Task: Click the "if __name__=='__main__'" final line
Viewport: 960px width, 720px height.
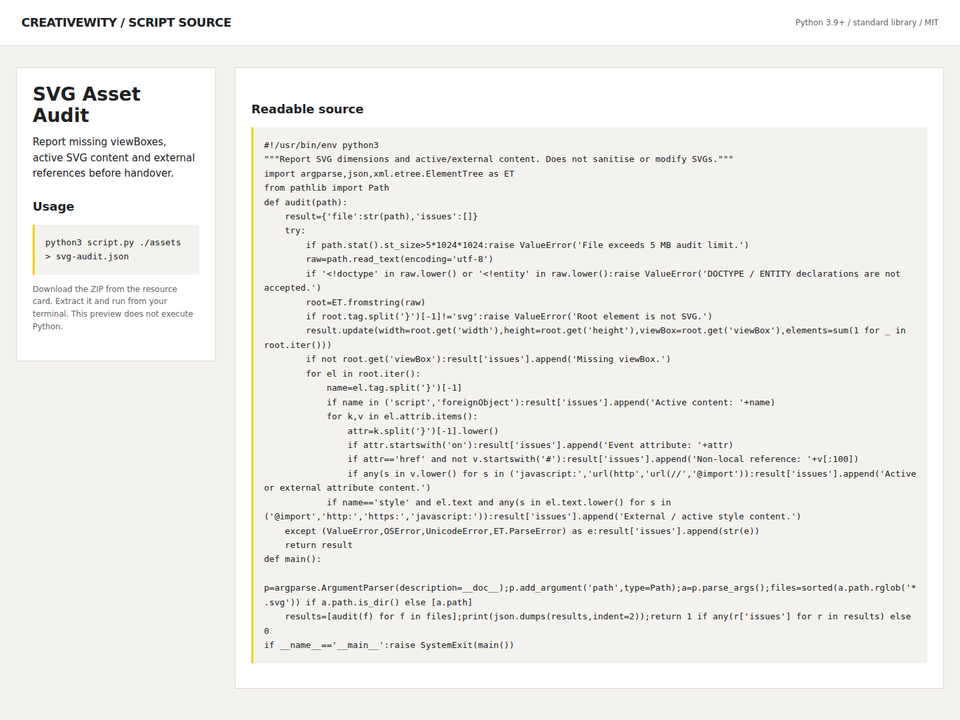Action: [x=389, y=645]
